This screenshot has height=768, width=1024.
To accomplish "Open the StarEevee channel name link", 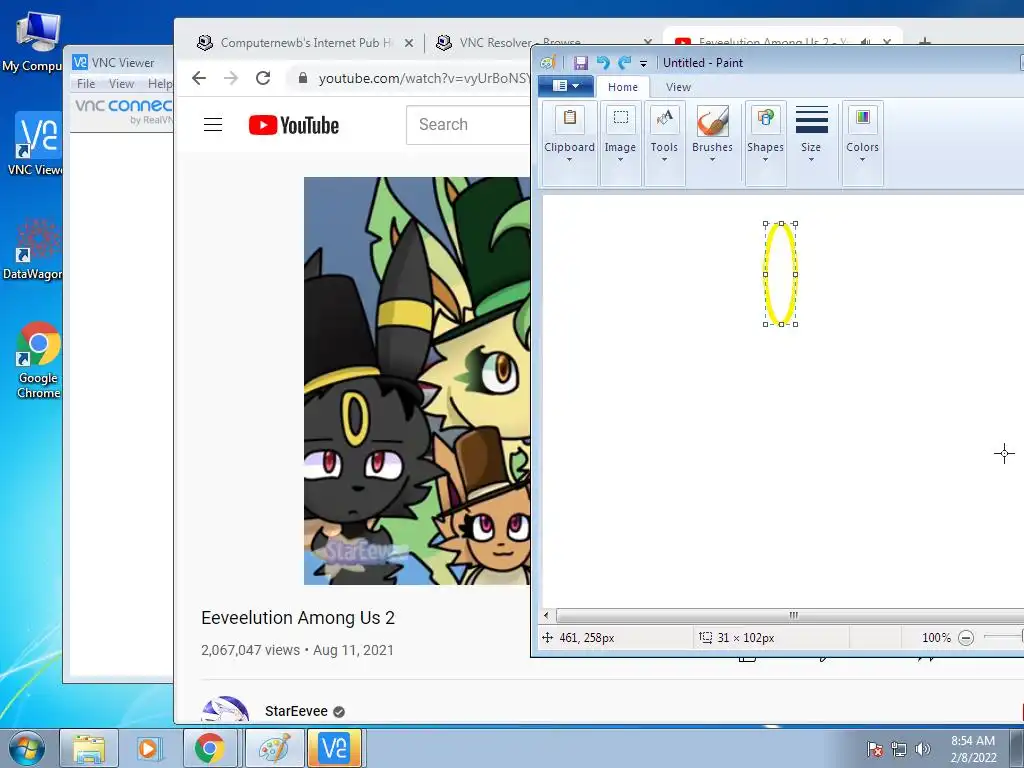I will tap(296, 711).
